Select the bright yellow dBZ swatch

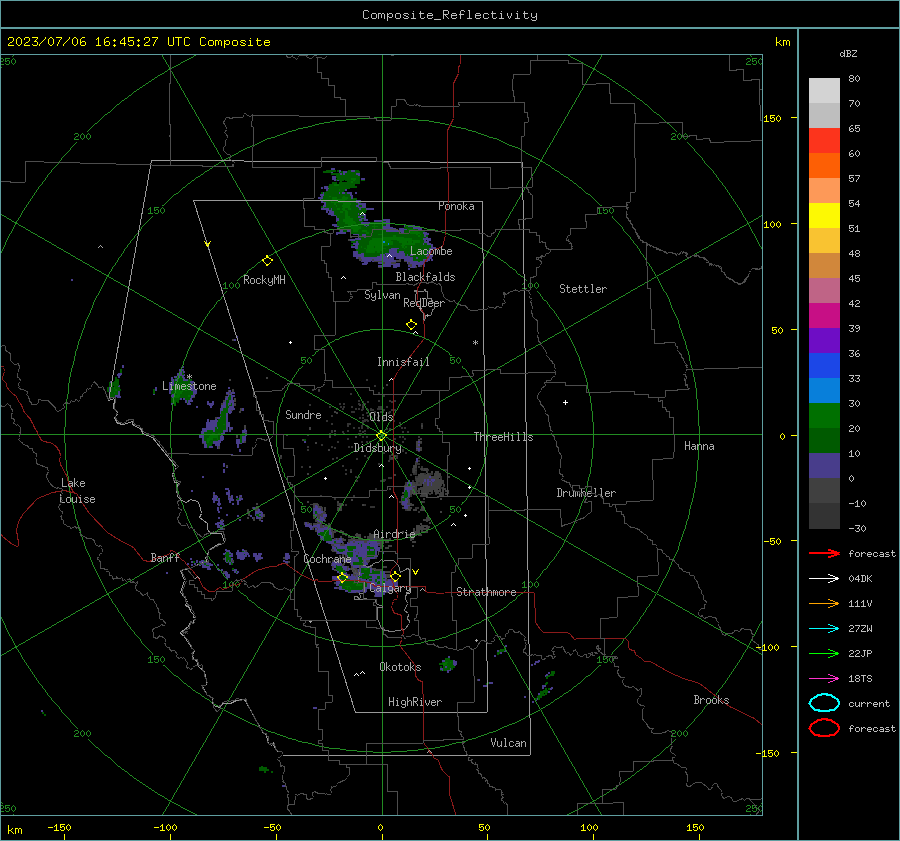click(824, 215)
